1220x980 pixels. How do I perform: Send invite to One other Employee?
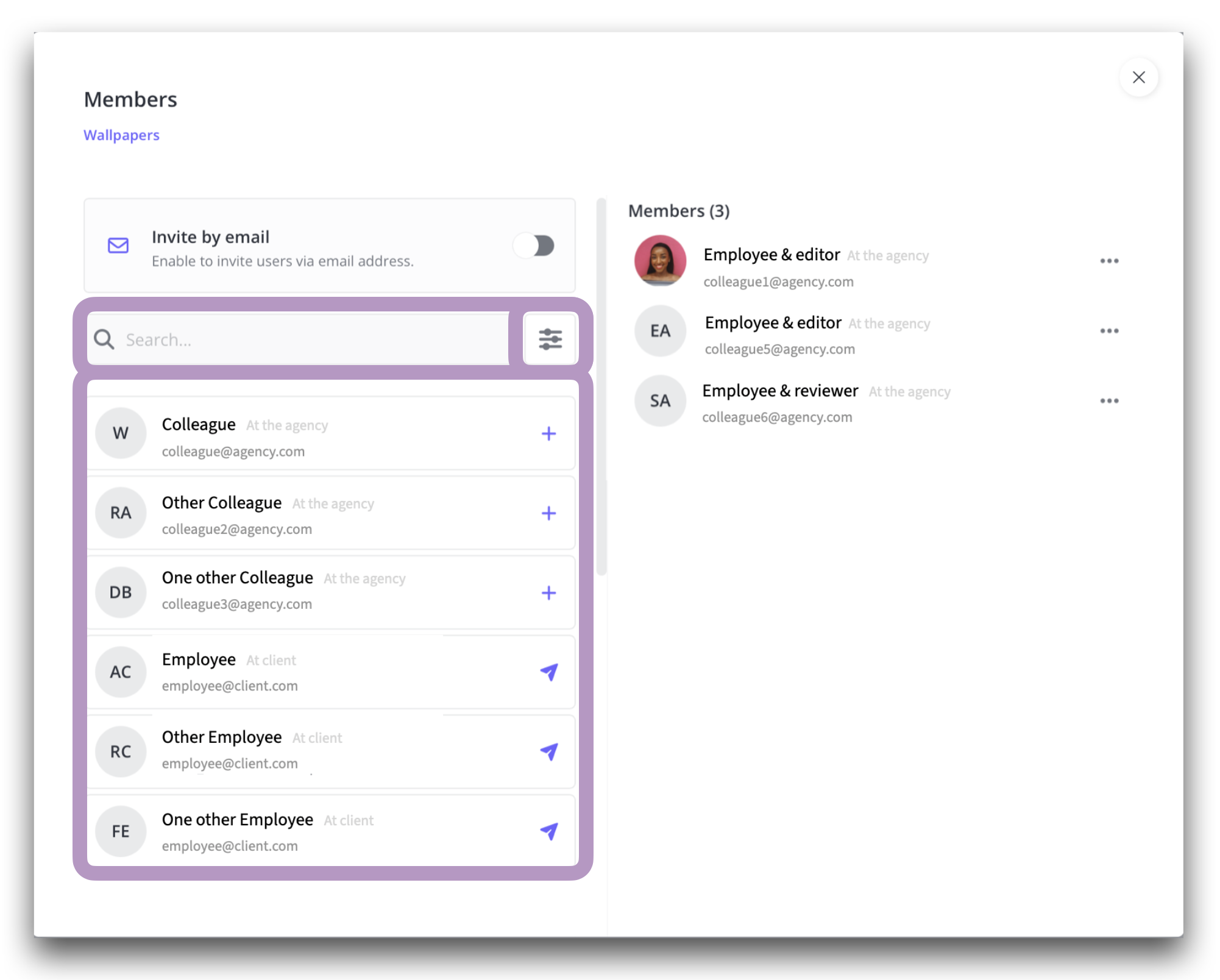[548, 831]
